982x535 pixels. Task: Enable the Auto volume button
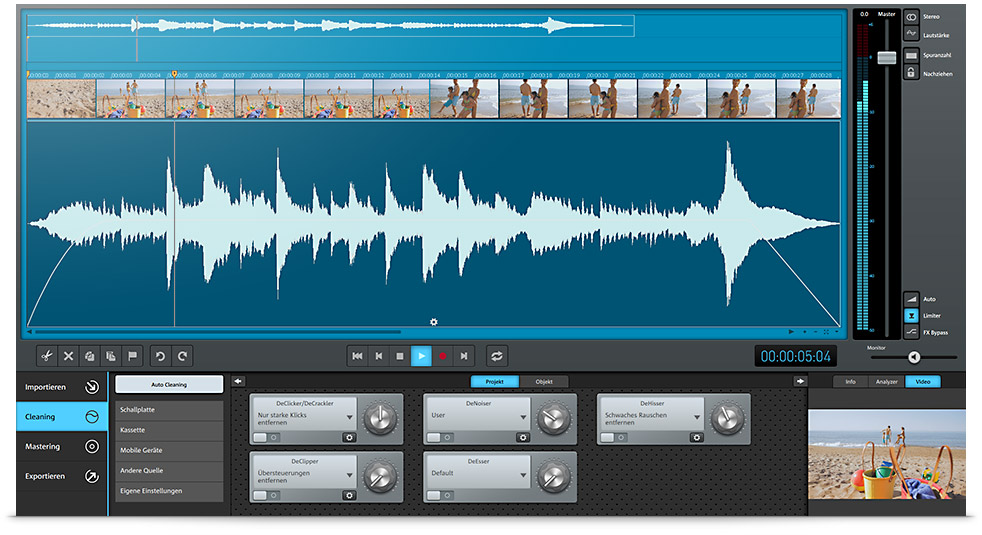pos(911,299)
